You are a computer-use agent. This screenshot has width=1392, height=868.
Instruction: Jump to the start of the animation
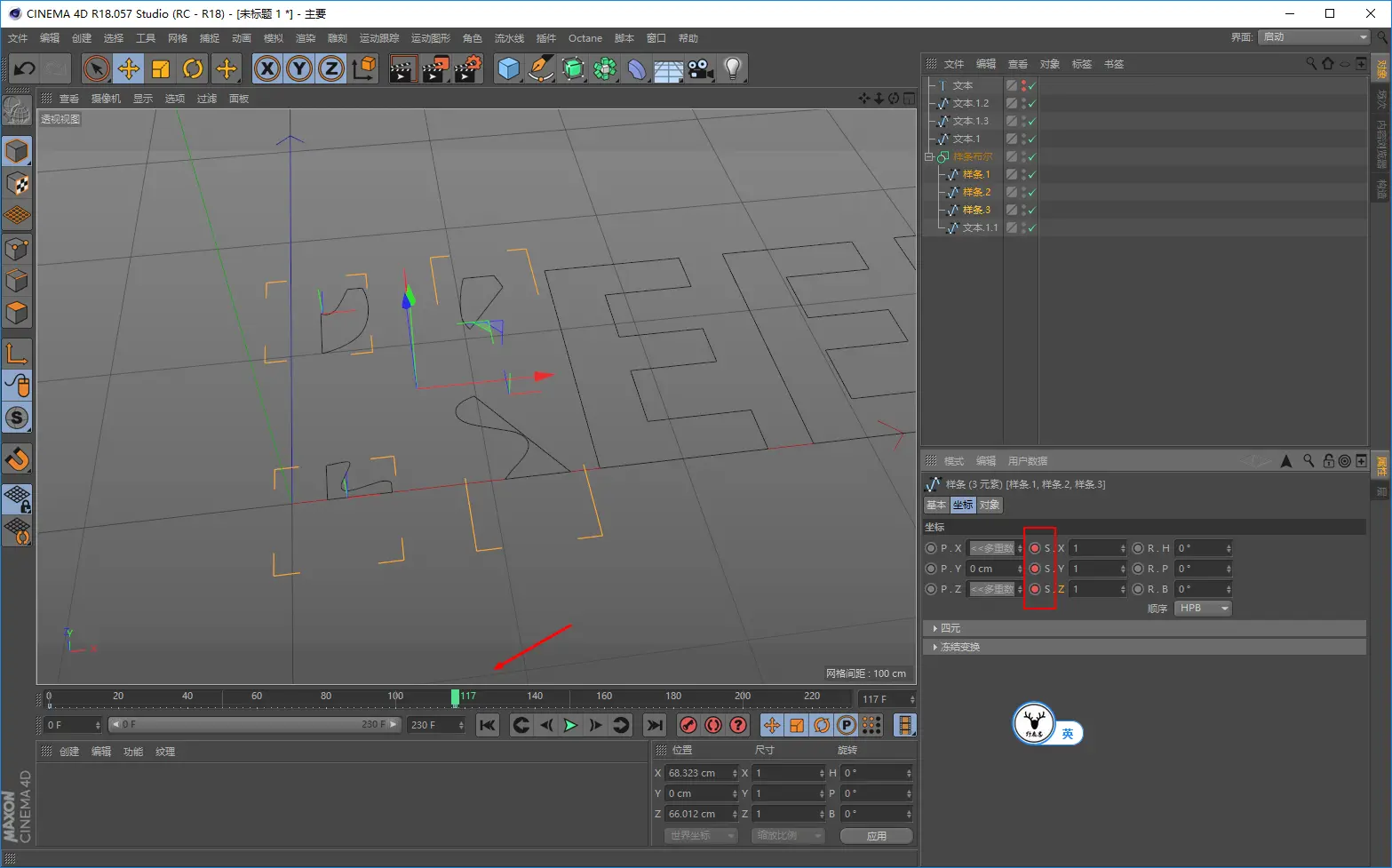pos(488,726)
